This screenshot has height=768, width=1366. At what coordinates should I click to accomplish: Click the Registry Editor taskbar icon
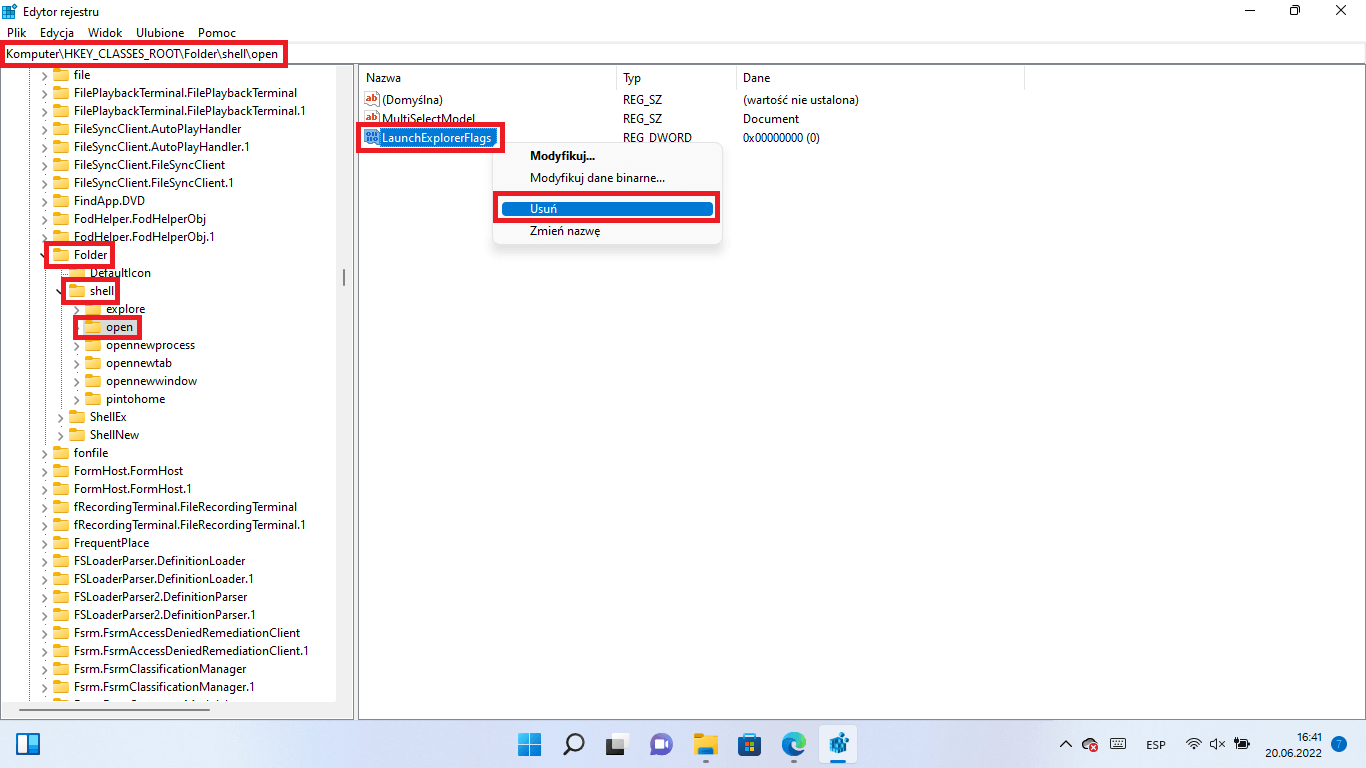838,744
